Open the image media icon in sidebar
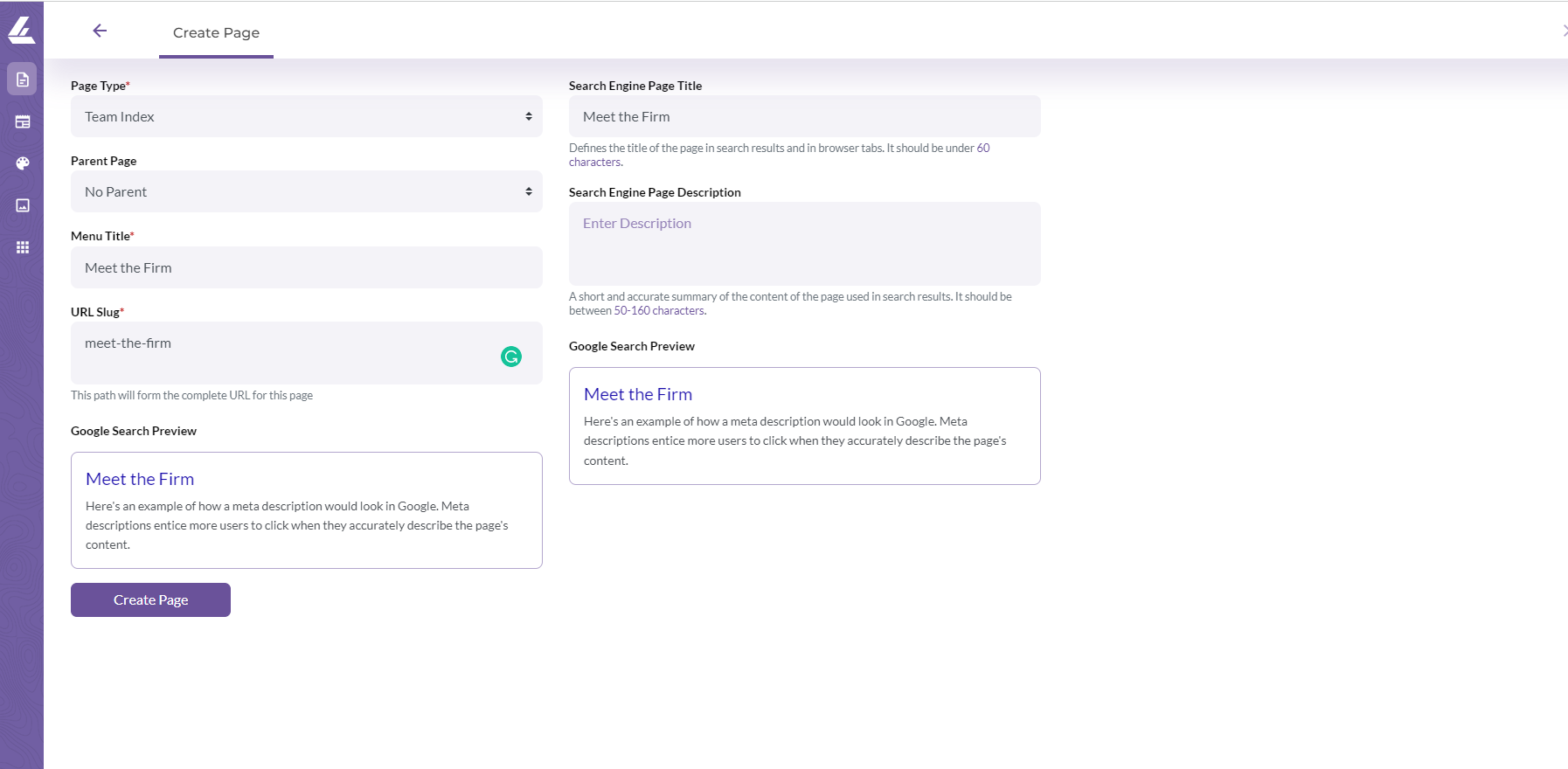Screen dimensions: 1568x769 coord(23,205)
